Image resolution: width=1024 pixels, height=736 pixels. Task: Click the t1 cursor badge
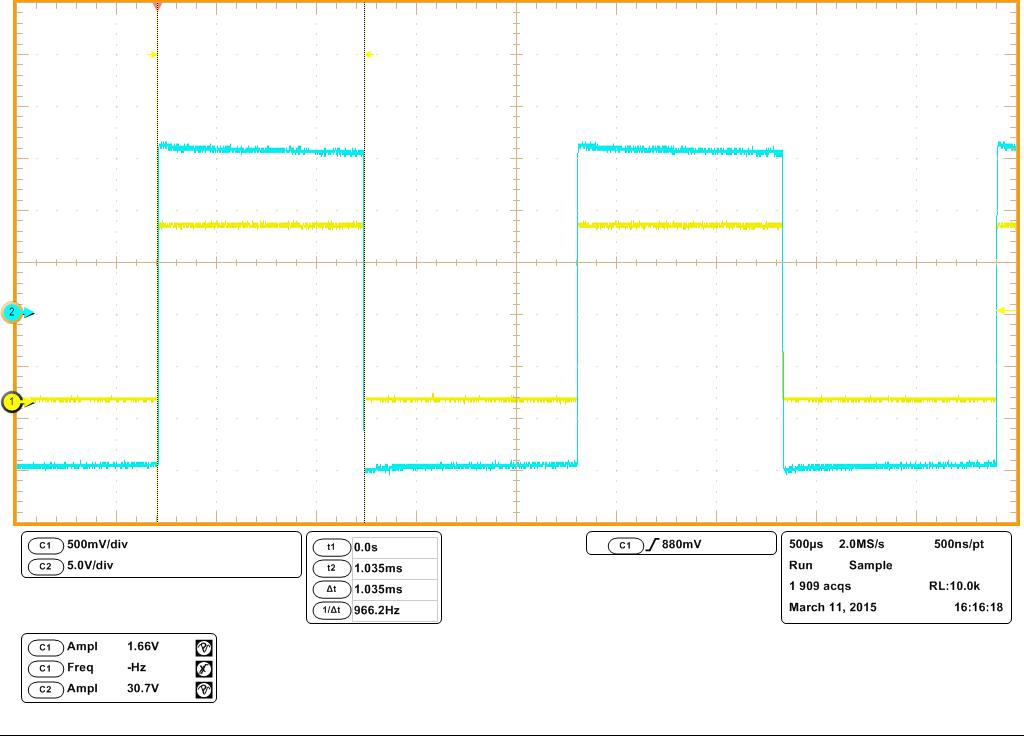click(x=331, y=547)
